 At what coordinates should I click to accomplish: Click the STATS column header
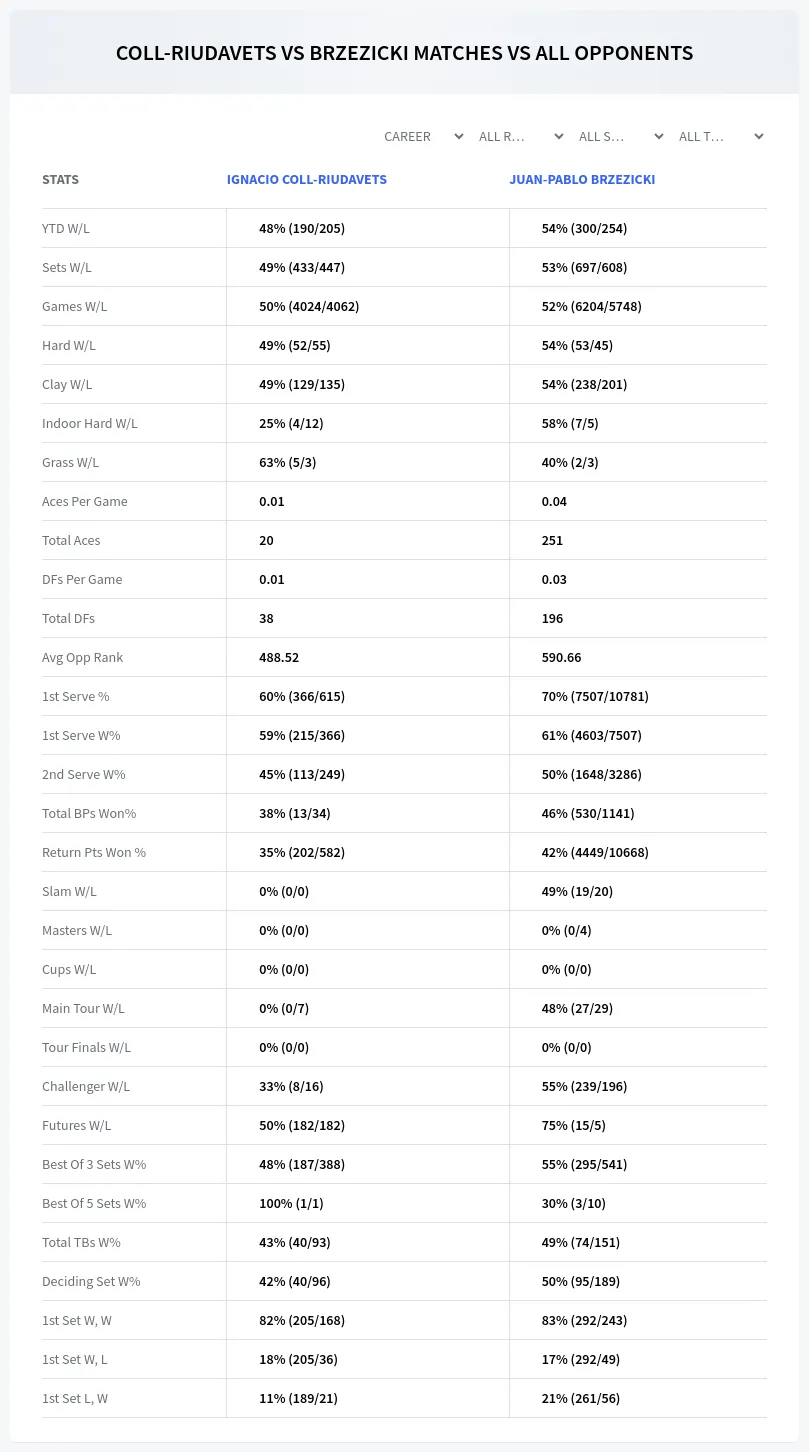tap(60, 180)
